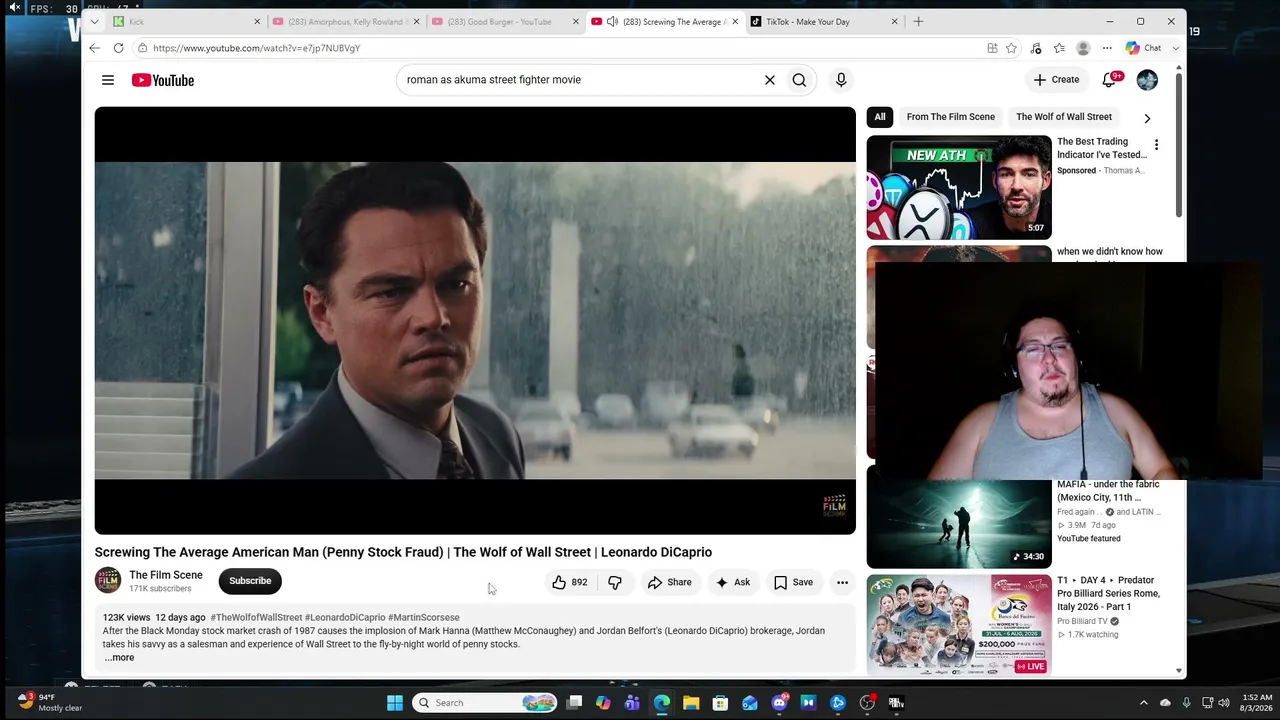Open Copilot Chat in the browser

pos(1143,48)
